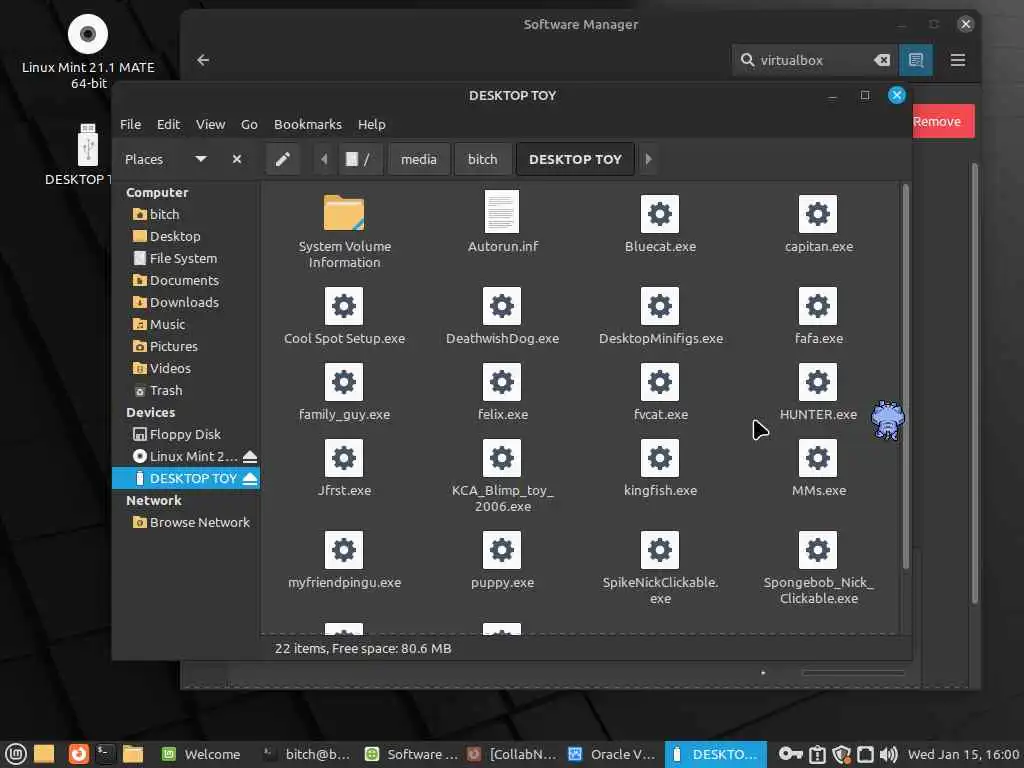Select DesktopMinifigs.exe icon
Viewport: 1024px width, 768px height.
coord(660,306)
